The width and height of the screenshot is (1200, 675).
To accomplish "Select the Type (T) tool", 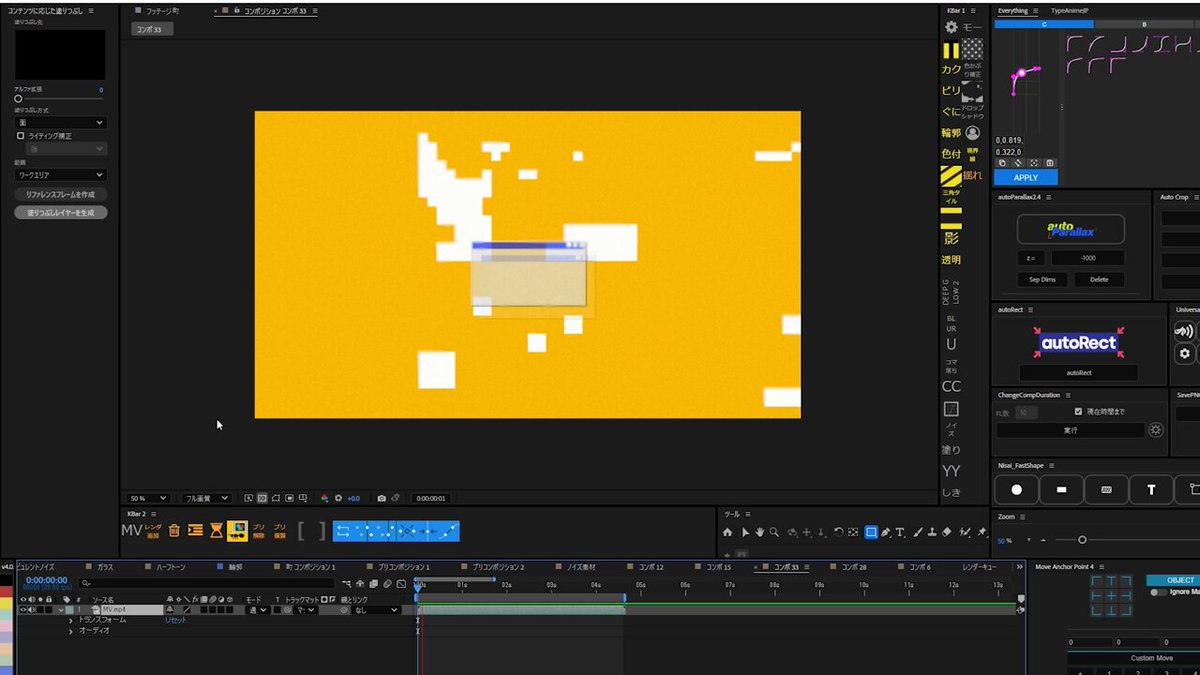I will (x=900, y=532).
